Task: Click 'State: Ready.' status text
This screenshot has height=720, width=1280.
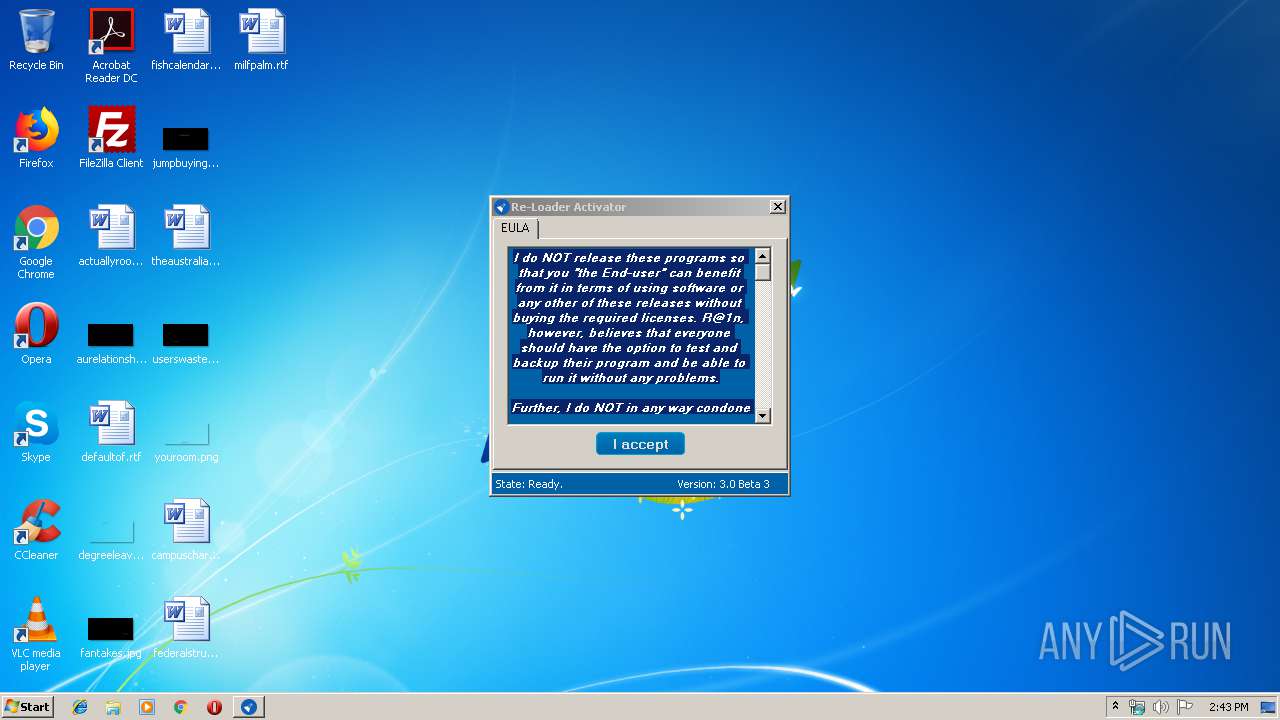Action: point(529,484)
